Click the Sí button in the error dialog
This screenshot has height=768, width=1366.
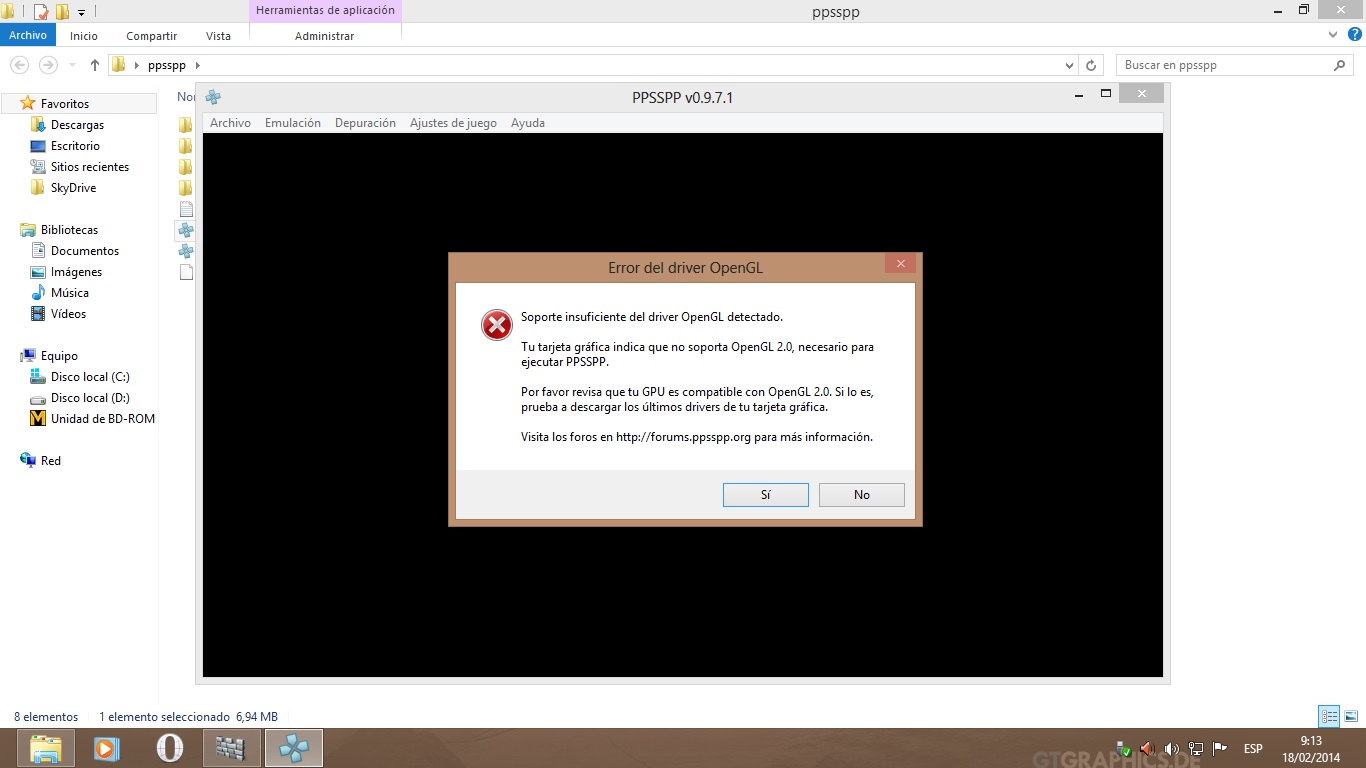pos(765,495)
